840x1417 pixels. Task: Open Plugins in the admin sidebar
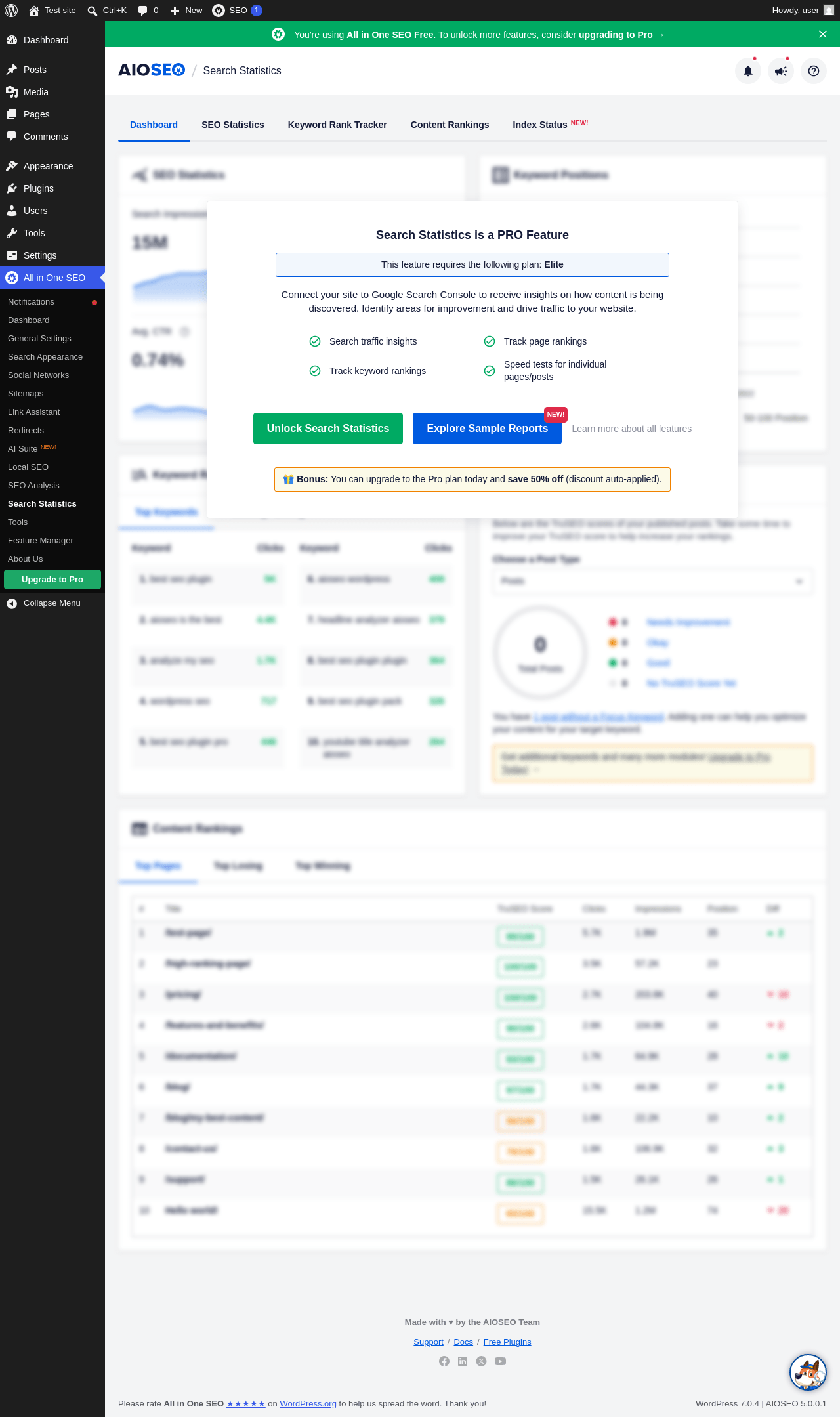tap(52, 188)
